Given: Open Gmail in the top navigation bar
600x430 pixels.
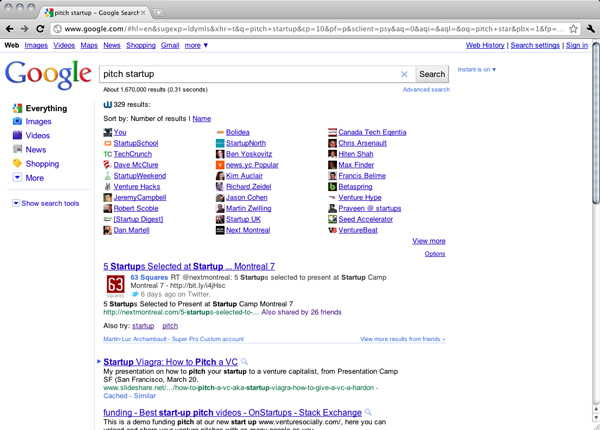Looking at the screenshot, I should coord(170,45).
